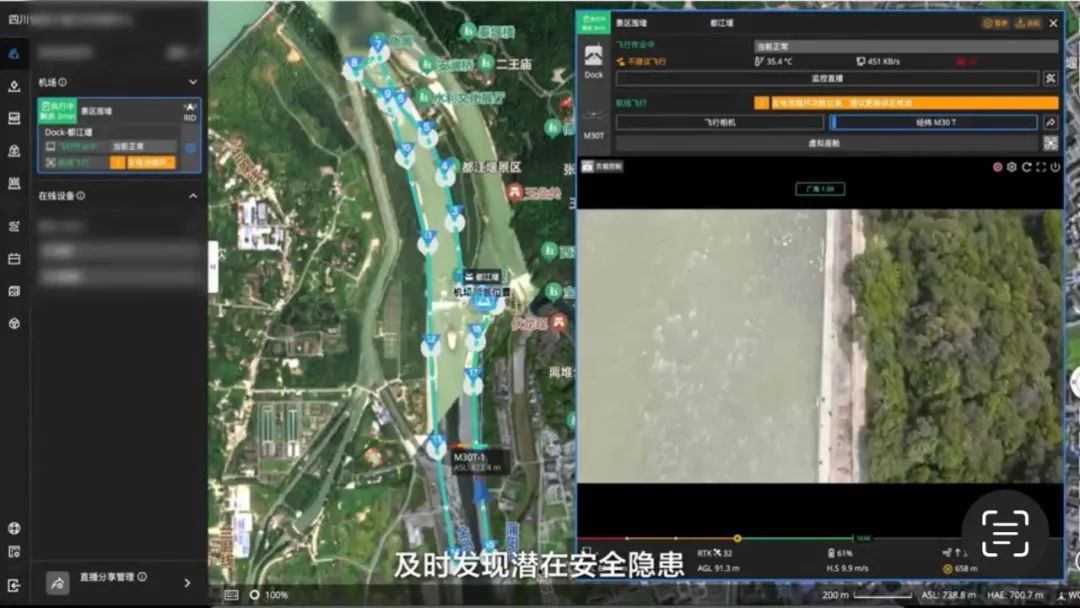The width and height of the screenshot is (1080, 608).
Task: Select the M30T tab in device panel
Action: [594, 124]
